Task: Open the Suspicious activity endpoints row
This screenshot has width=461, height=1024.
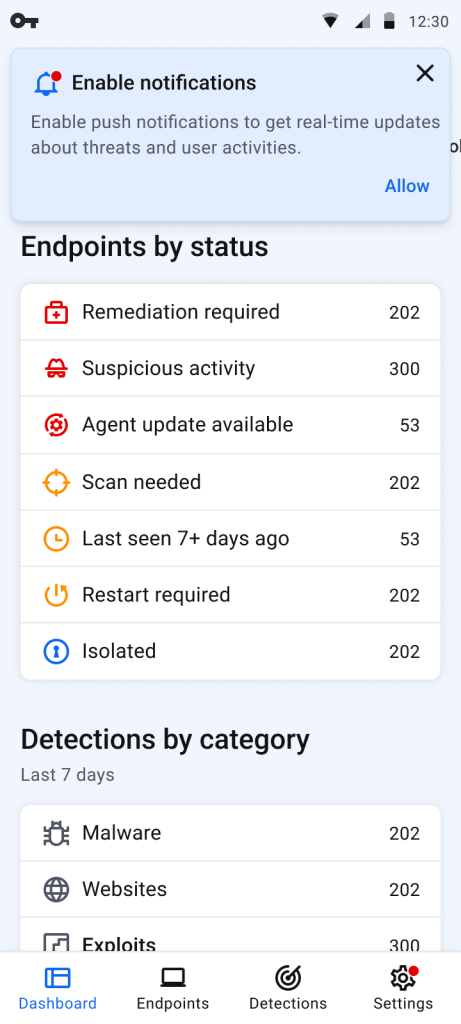Action: pyautogui.click(x=230, y=368)
